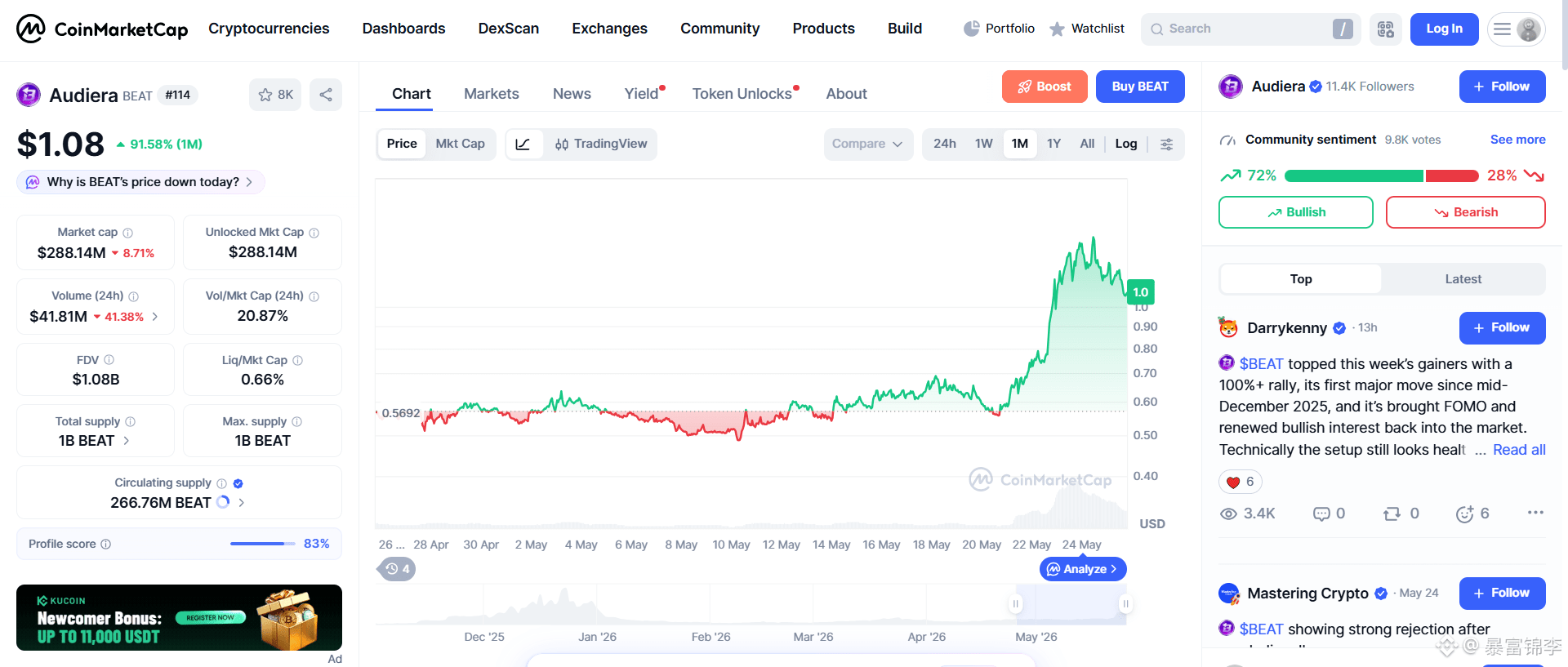Viewport: 1568px width, 667px height.
Task: Open more options for Darrykenny's post
Action: pyautogui.click(x=1535, y=513)
